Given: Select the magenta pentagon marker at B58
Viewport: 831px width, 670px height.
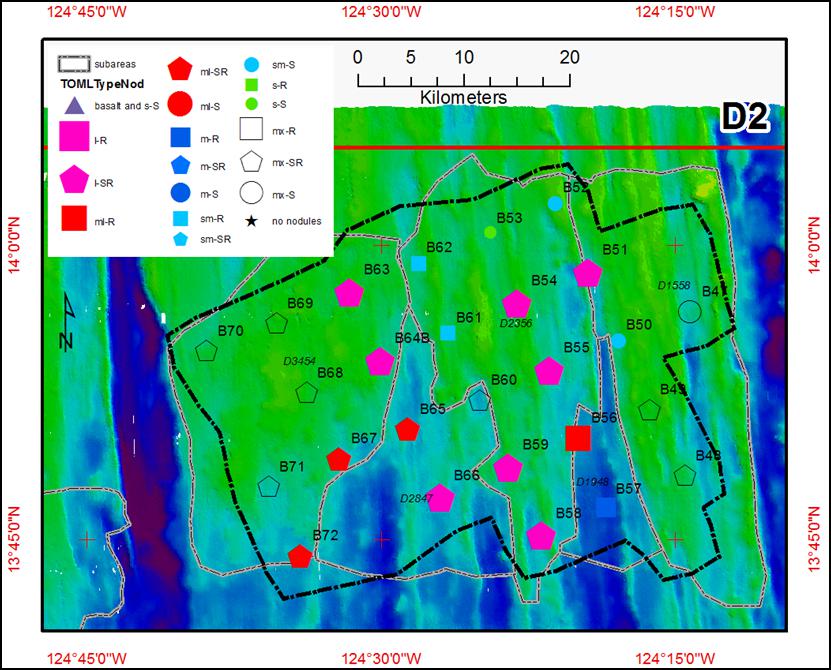Looking at the screenshot, I should (x=541, y=536).
